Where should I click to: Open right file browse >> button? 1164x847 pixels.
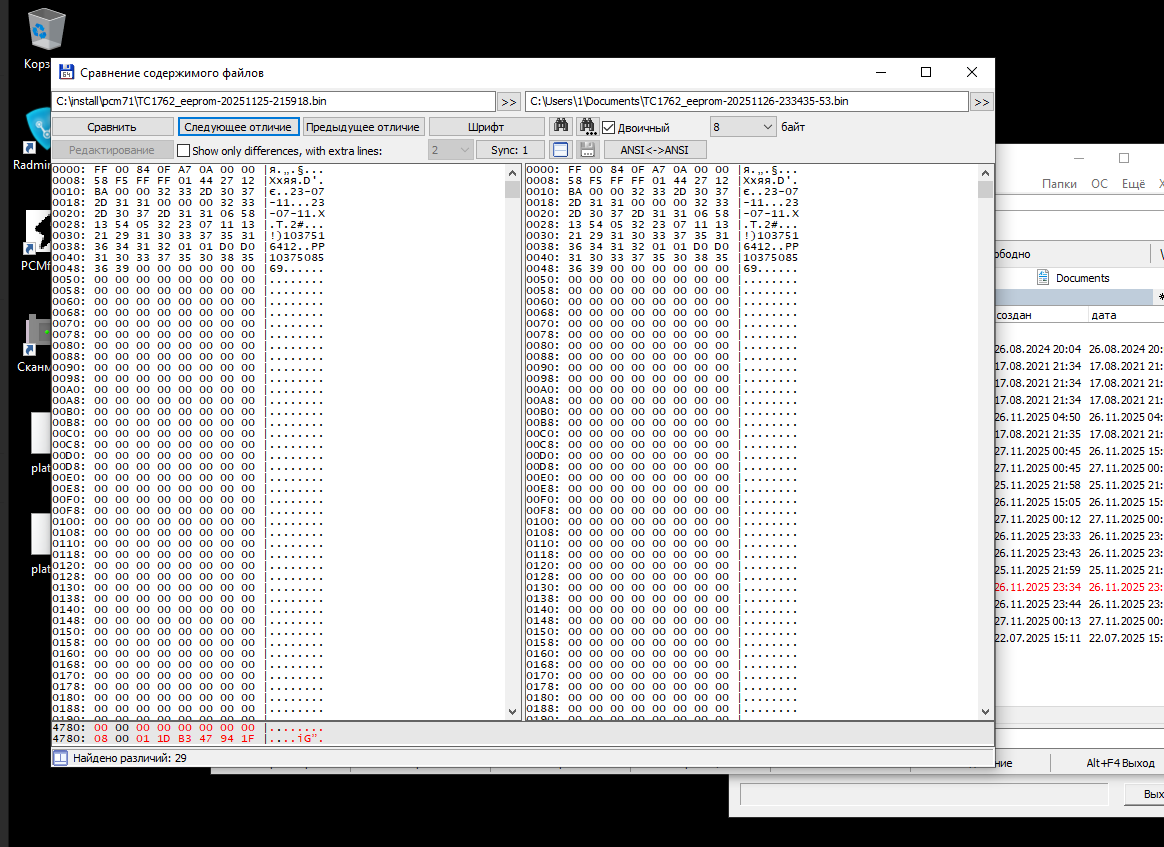[981, 102]
